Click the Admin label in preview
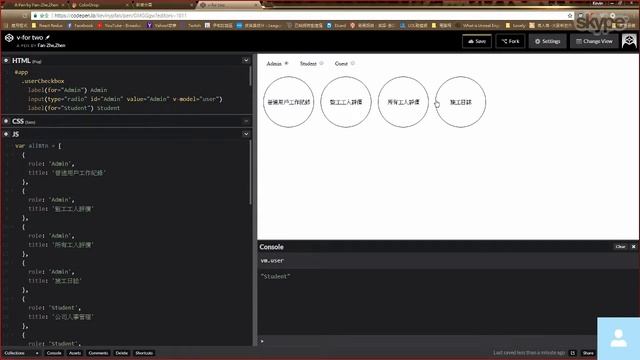Image resolution: width=640 pixels, height=360 pixels. [x=274, y=64]
